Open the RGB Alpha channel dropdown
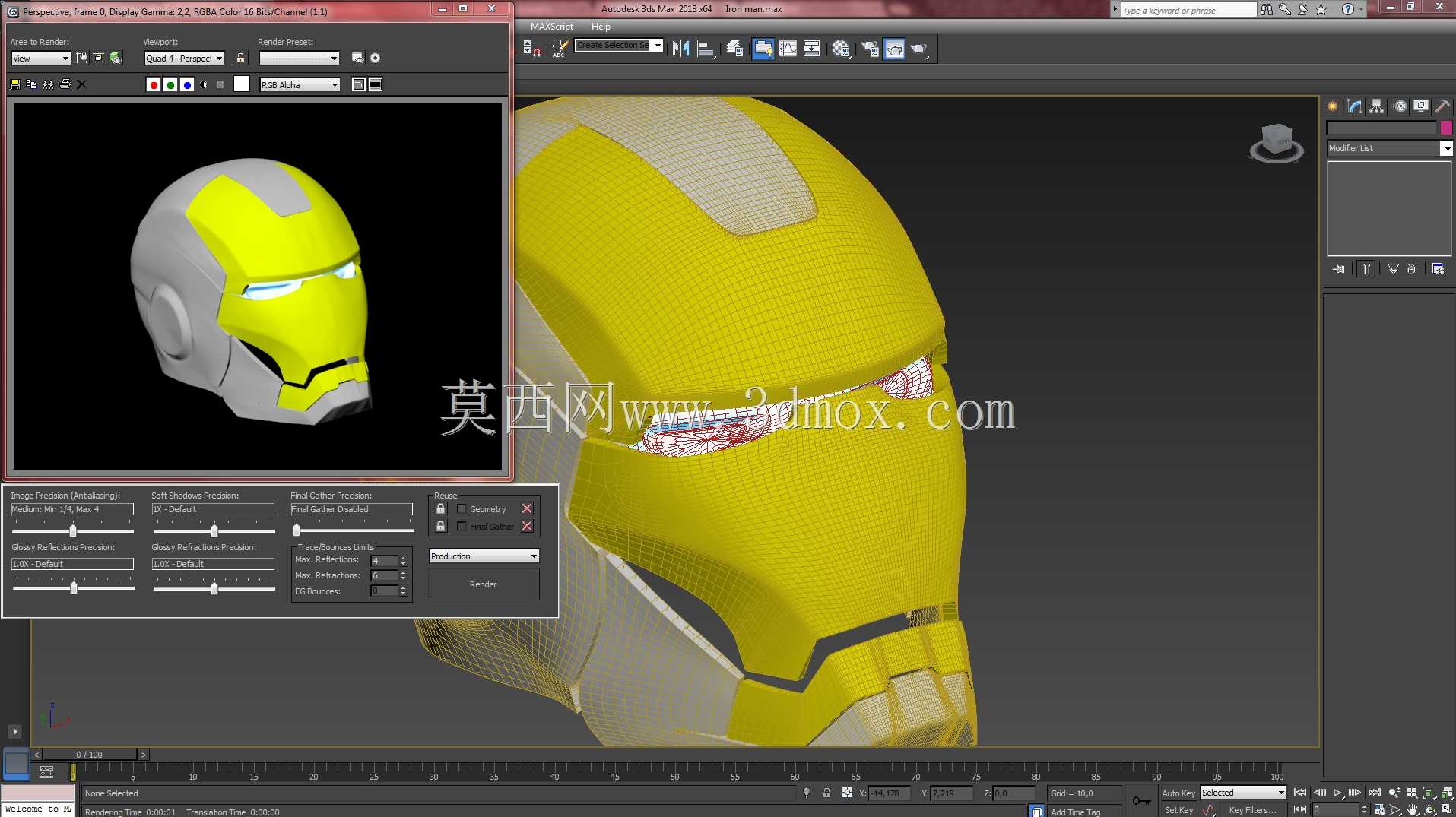Viewport: 1456px width, 817px height. pyautogui.click(x=300, y=85)
